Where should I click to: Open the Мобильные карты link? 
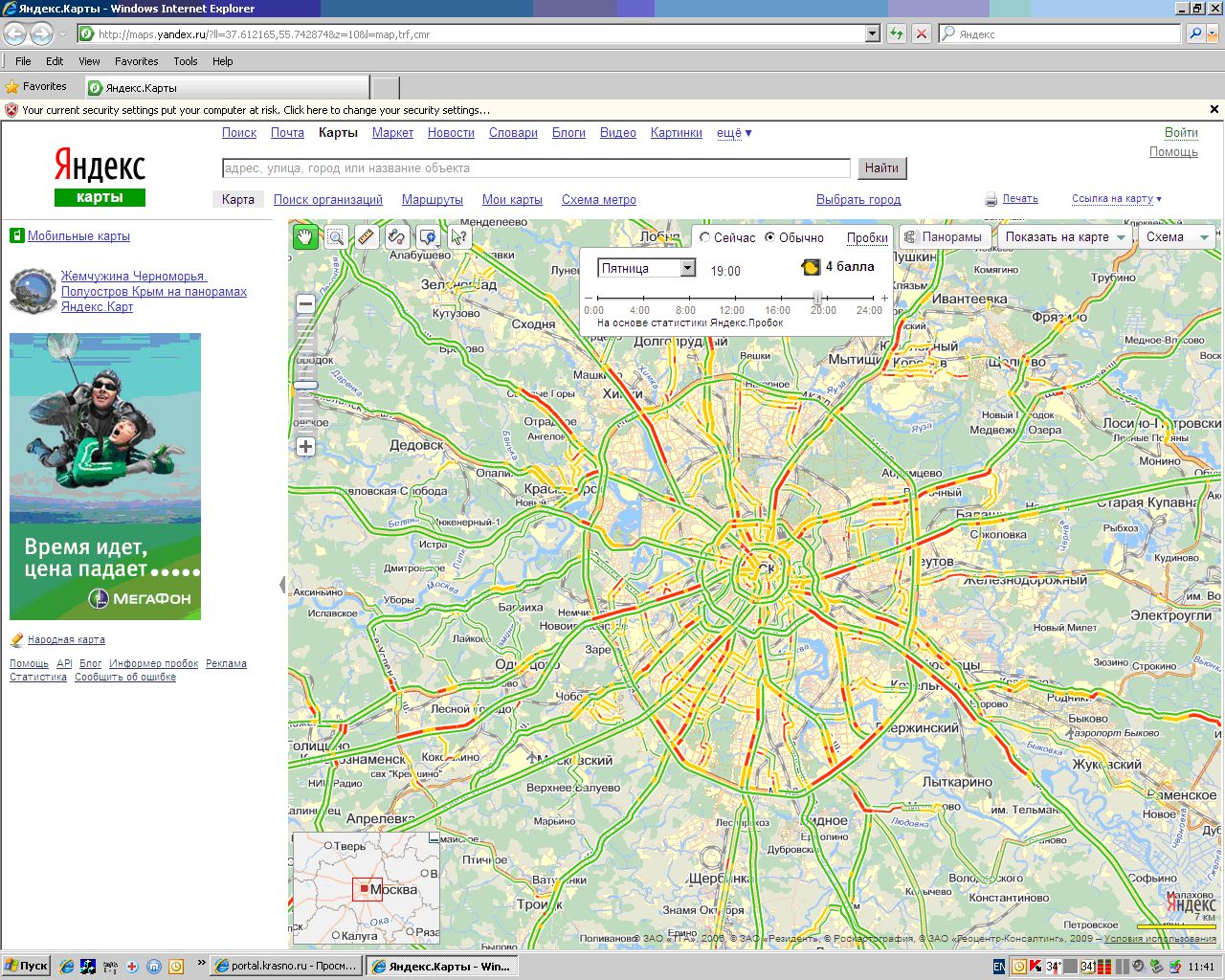tap(78, 235)
